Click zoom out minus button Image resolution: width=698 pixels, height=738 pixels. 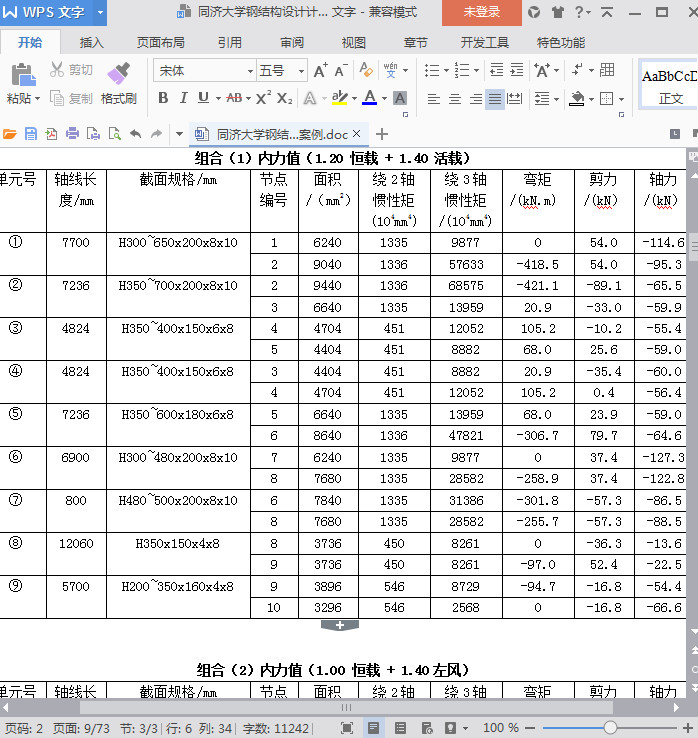pyautogui.click(x=530, y=728)
